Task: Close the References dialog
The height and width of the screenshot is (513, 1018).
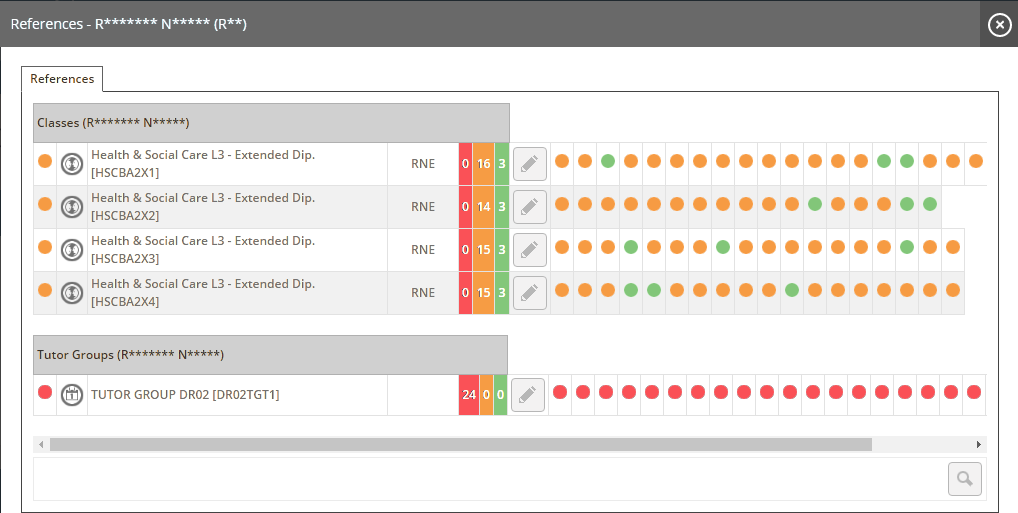Action: click(999, 25)
